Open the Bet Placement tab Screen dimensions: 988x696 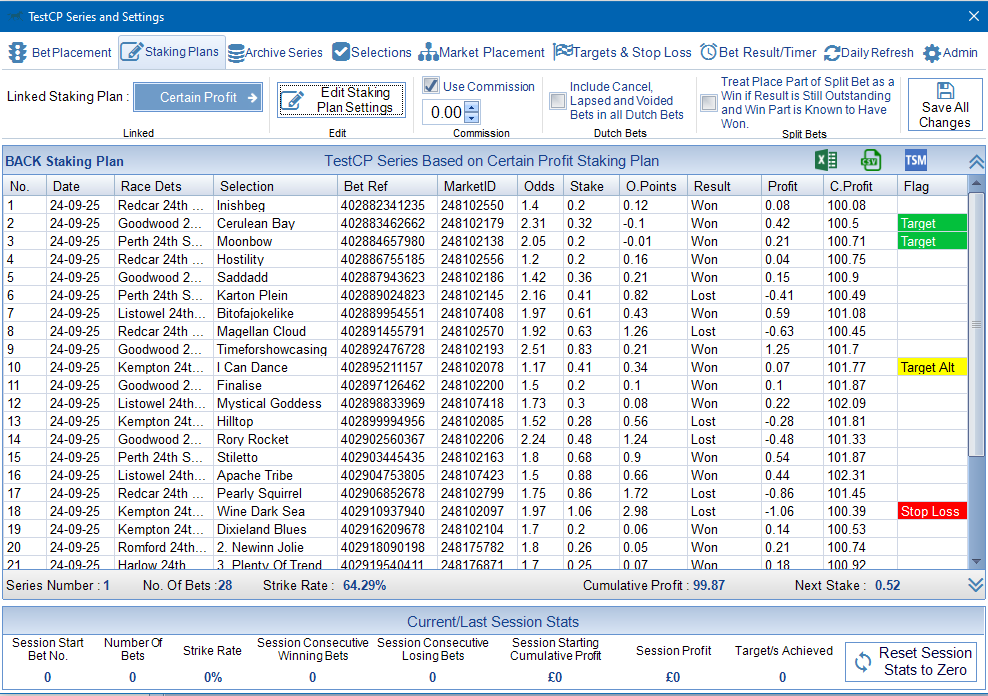click(x=60, y=52)
